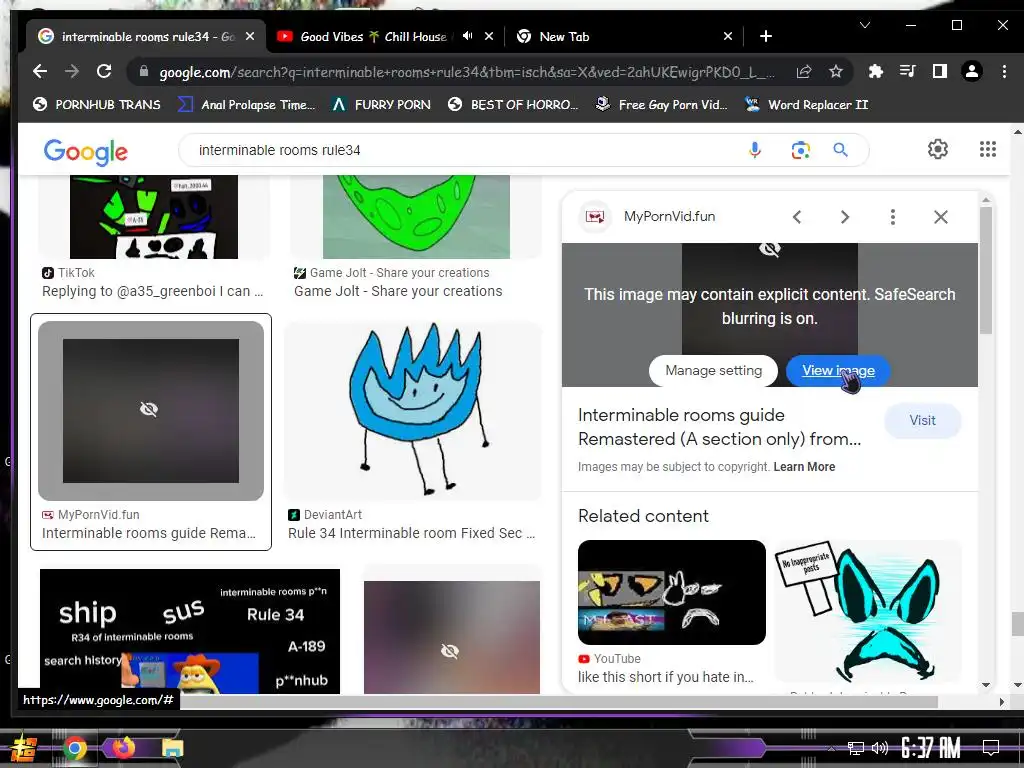
Task: Click the Visit button
Action: coord(922,421)
